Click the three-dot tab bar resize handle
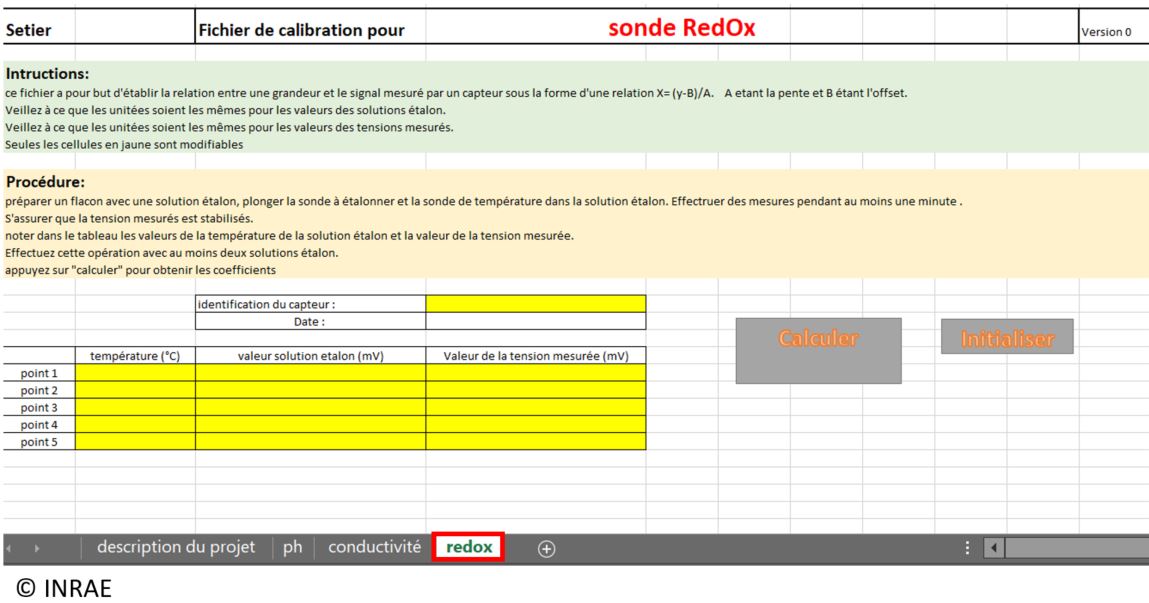Viewport: 1149px width, 603px height. click(966, 548)
